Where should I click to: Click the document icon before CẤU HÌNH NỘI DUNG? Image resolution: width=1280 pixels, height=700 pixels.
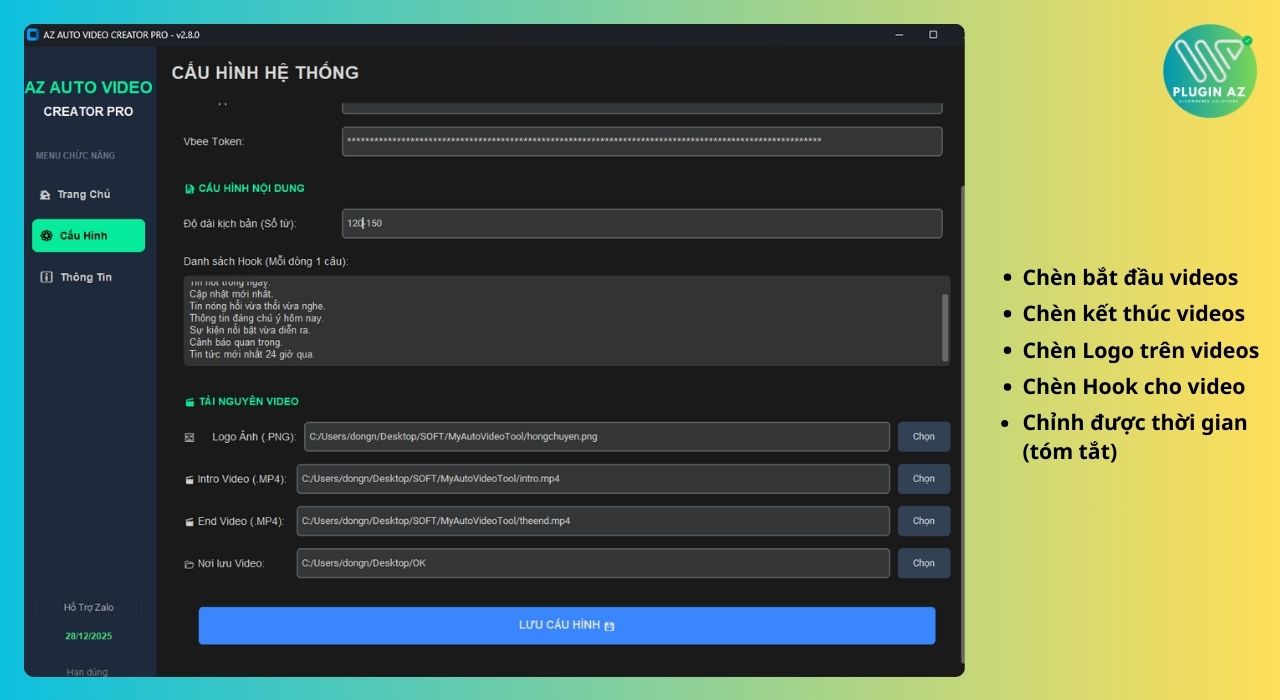click(188, 188)
